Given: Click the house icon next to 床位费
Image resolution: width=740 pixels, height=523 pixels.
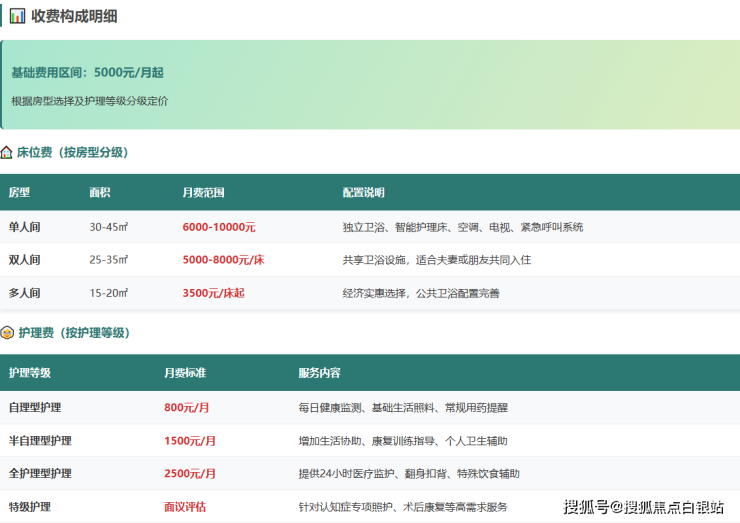Looking at the screenshot, I should 7,153.
